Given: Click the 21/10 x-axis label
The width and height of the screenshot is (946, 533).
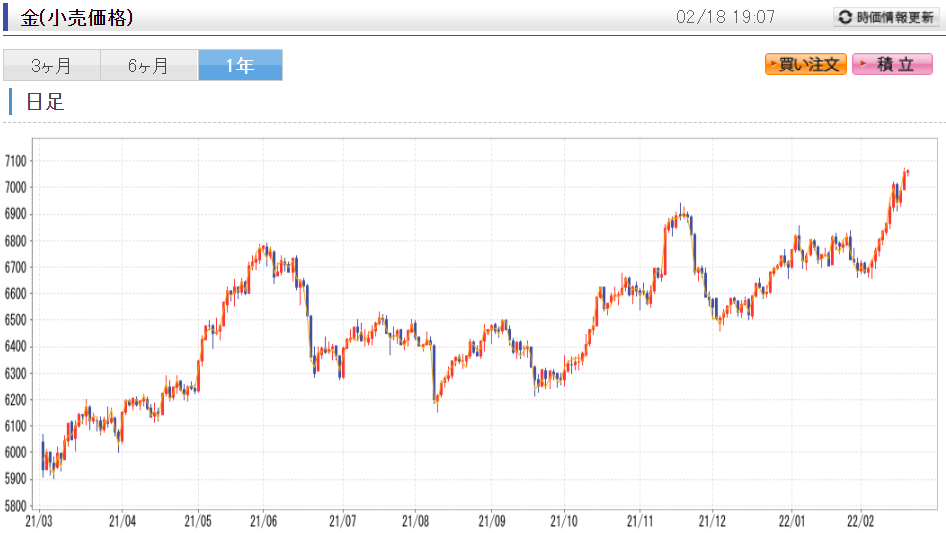Looking at the screenshot, I should 564,521.
